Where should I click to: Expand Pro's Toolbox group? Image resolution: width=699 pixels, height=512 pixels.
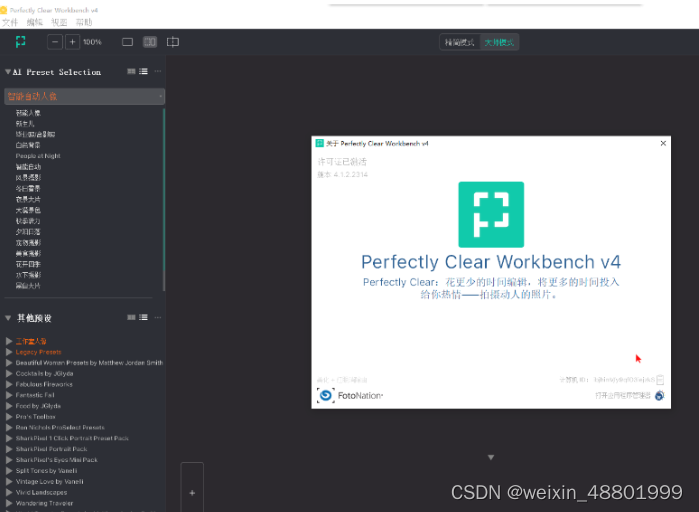9,417
